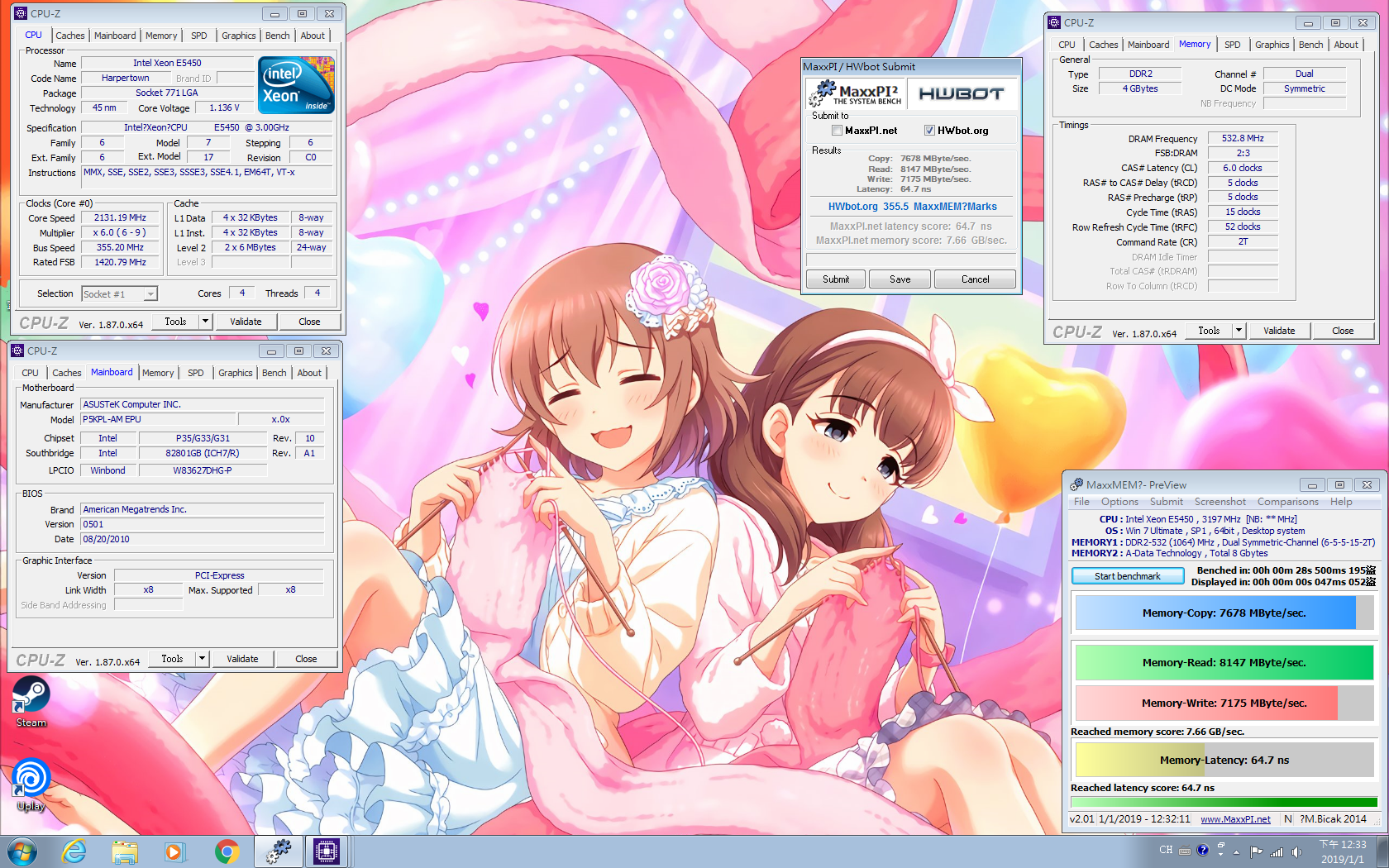Image resolution: width=1389 pixels, height=868 pixels.
Task: Click the HWbot.org 355.5 MaxxMEM Marks text
Action: tap(912, 207)
